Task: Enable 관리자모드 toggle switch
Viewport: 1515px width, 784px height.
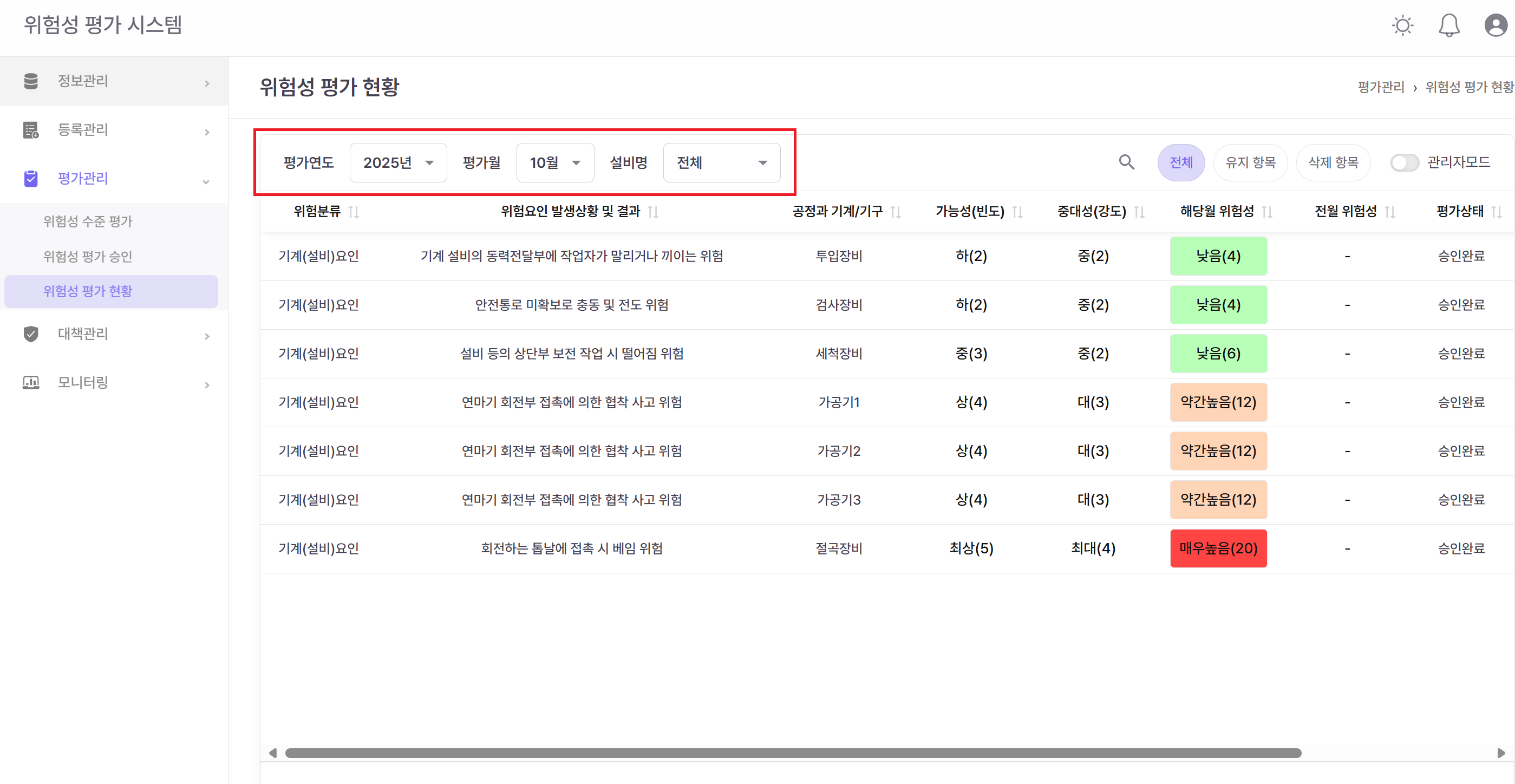Action: tap(1406, 163)
